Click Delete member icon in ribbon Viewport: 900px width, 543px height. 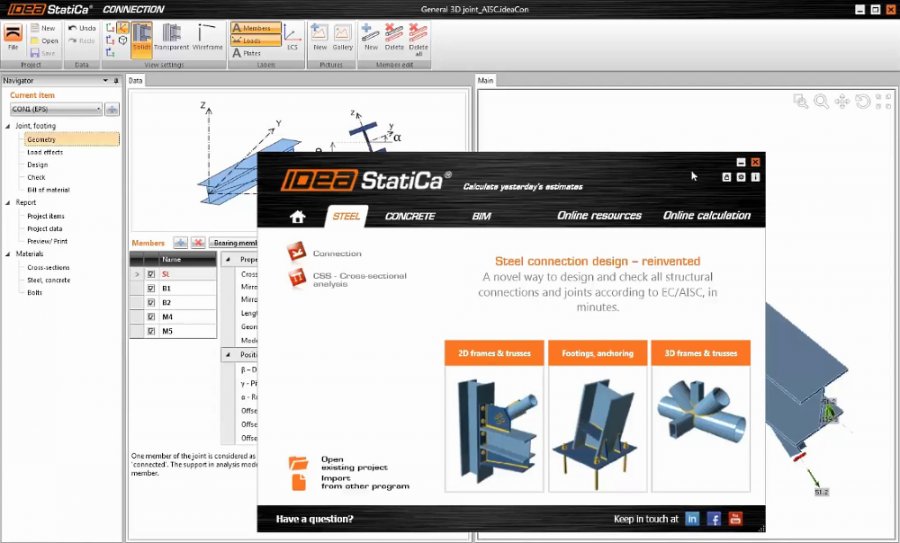[x=394, y=37]
